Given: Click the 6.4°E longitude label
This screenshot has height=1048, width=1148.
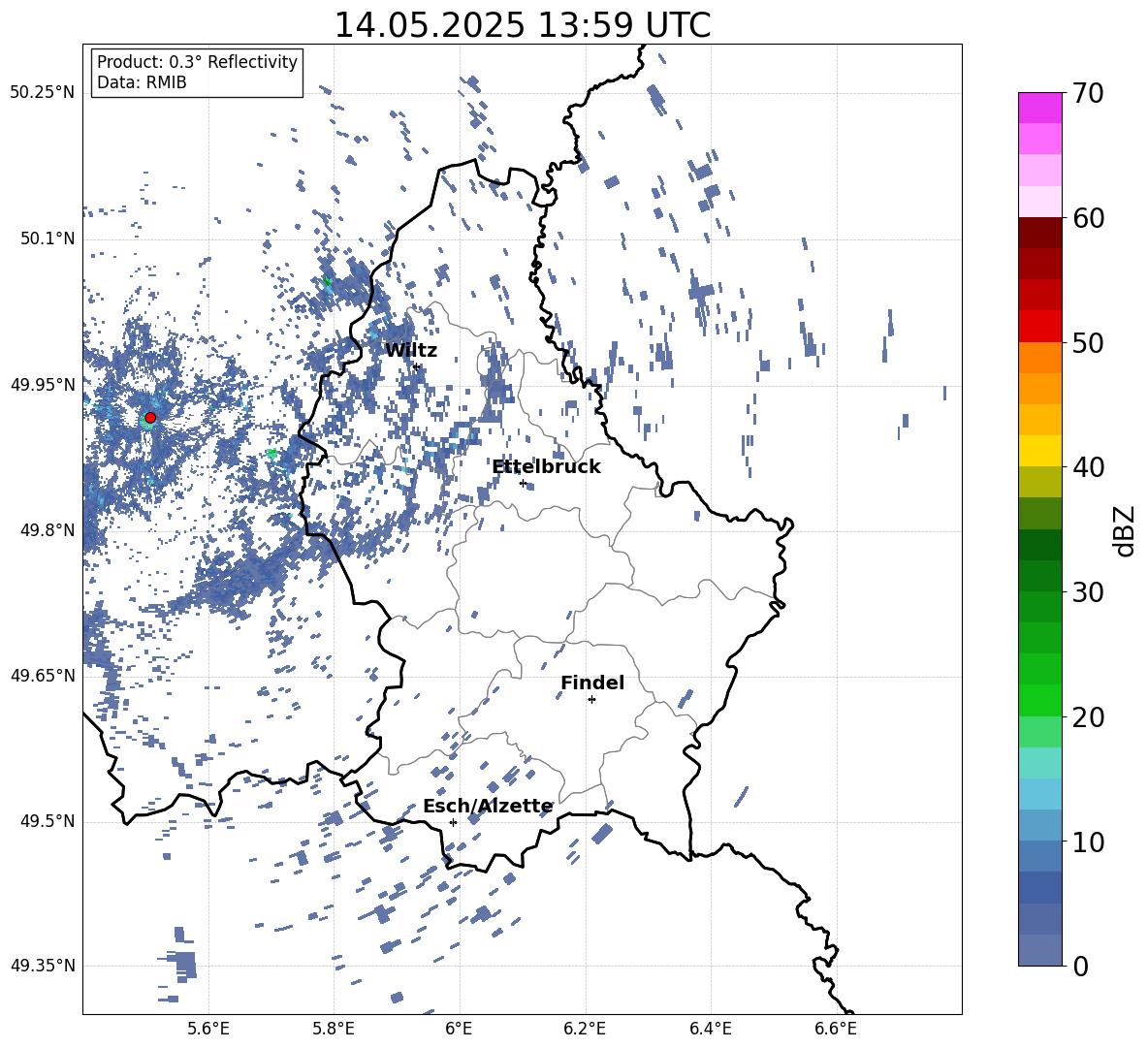Looking at the screenshot, I should 710,1029.
